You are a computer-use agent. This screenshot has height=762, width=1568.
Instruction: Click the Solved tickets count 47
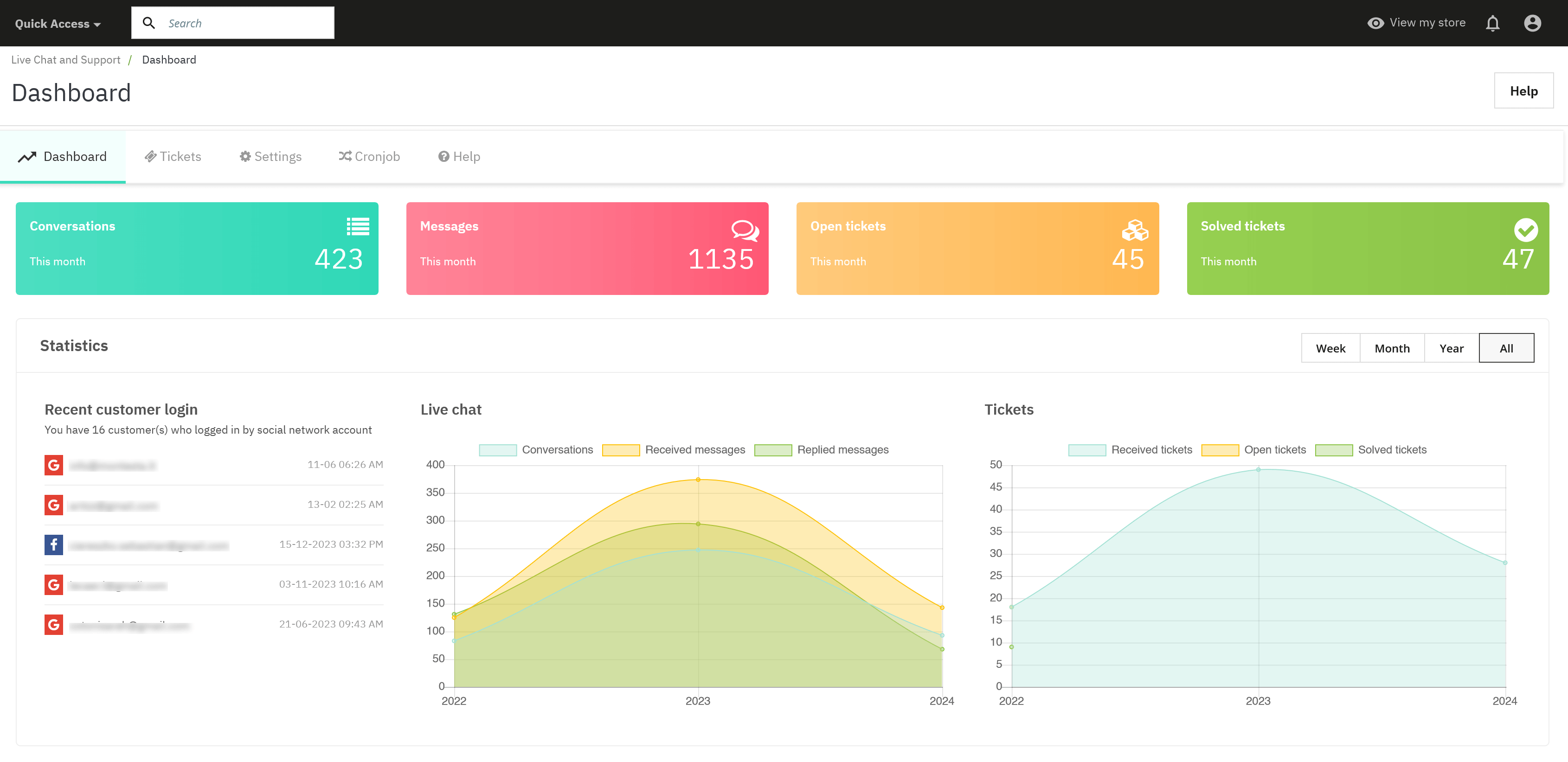pos(1518,259)
